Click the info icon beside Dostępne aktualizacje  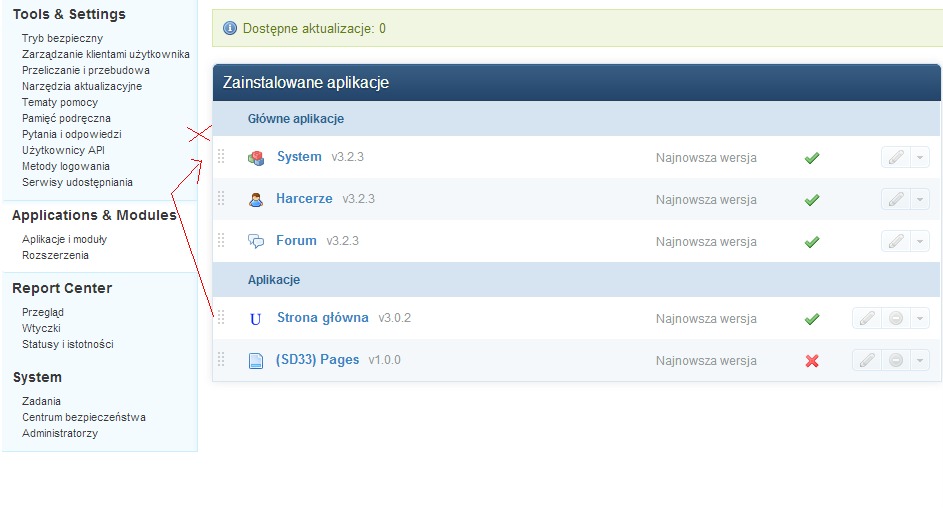pyautogui.click(x=230, y=28)
